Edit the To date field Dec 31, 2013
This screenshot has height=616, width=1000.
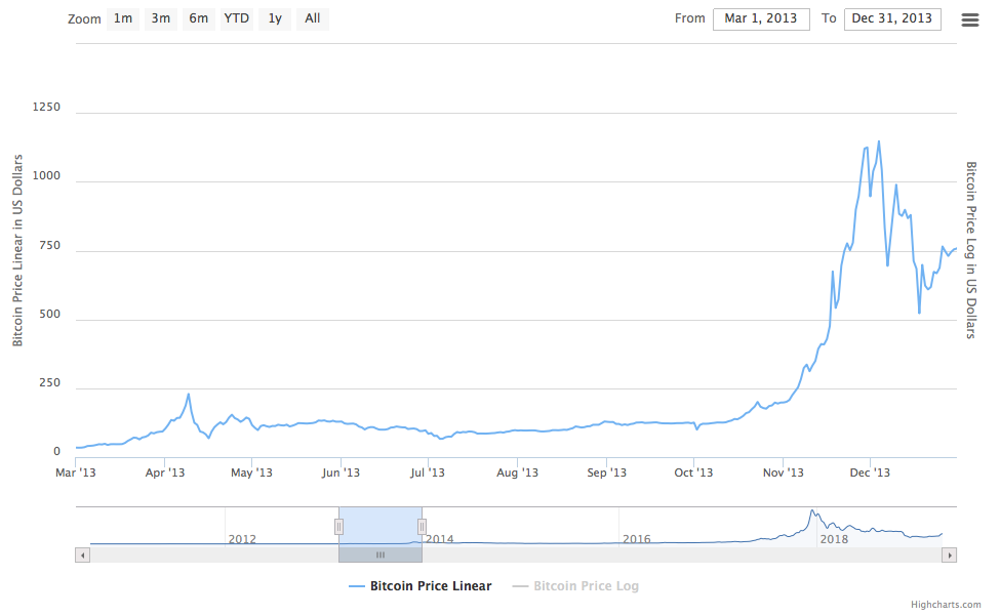tap(892, 18)
